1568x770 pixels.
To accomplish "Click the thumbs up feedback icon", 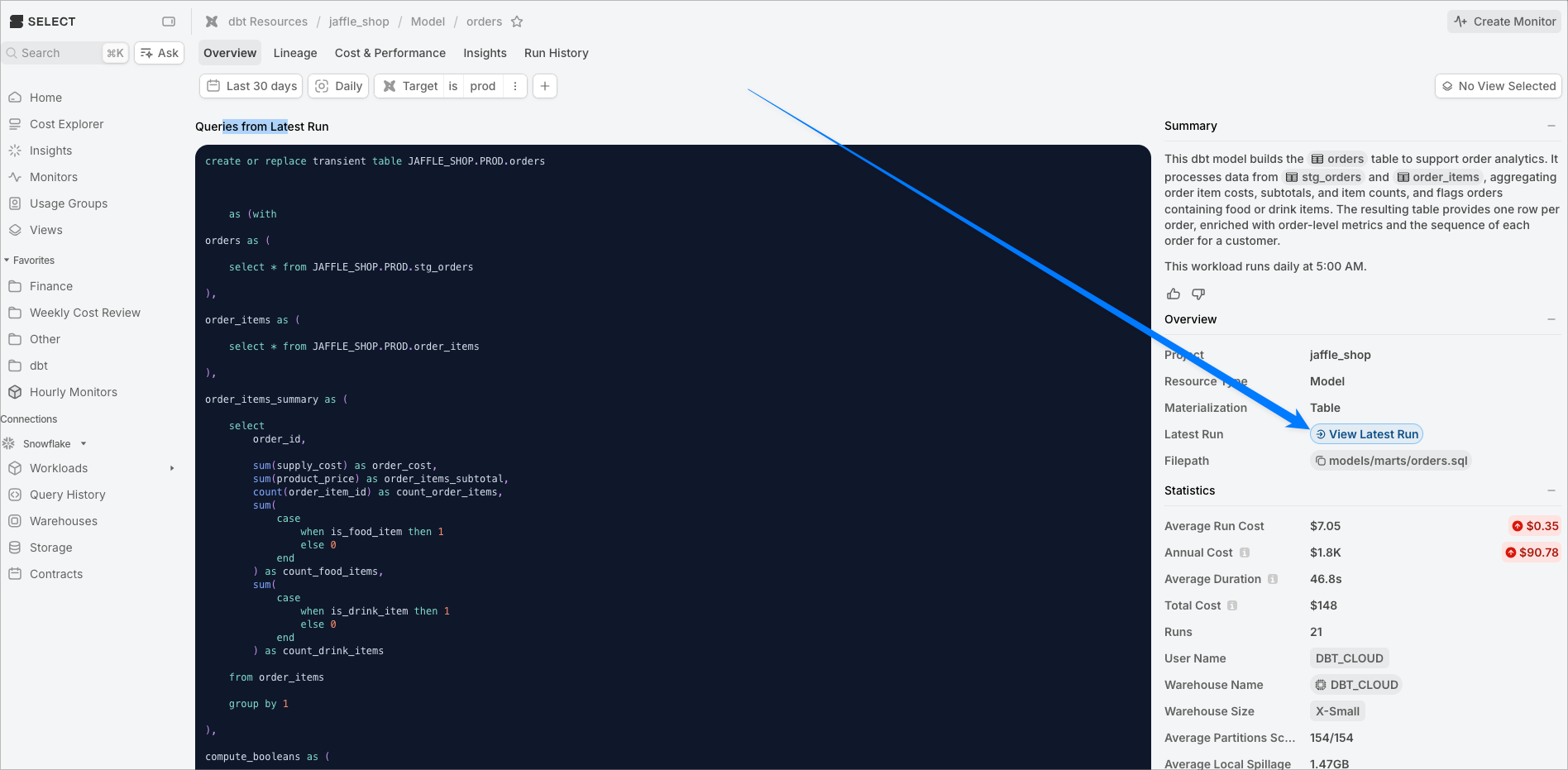I will [x=1174, y=294].
